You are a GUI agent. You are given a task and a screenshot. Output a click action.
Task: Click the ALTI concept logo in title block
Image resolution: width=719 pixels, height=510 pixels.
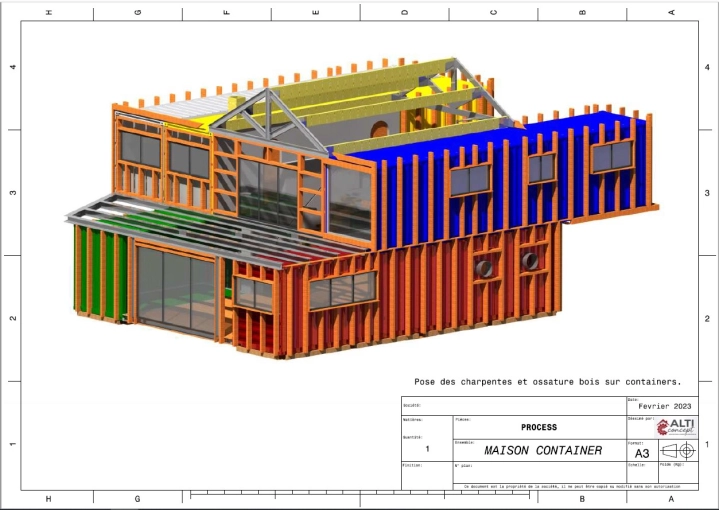click(x=677, y=427)
